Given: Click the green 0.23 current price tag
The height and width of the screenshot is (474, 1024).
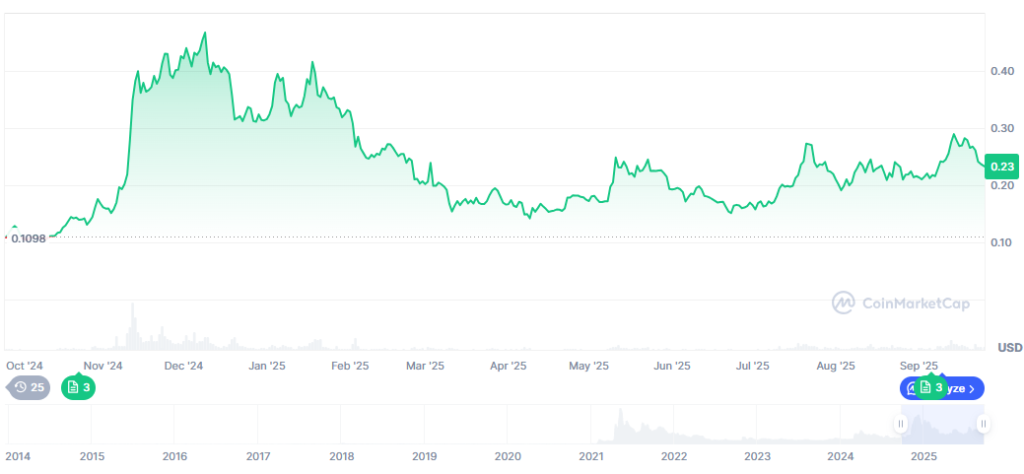Looking at the screenshot, I should (1001, 167).
